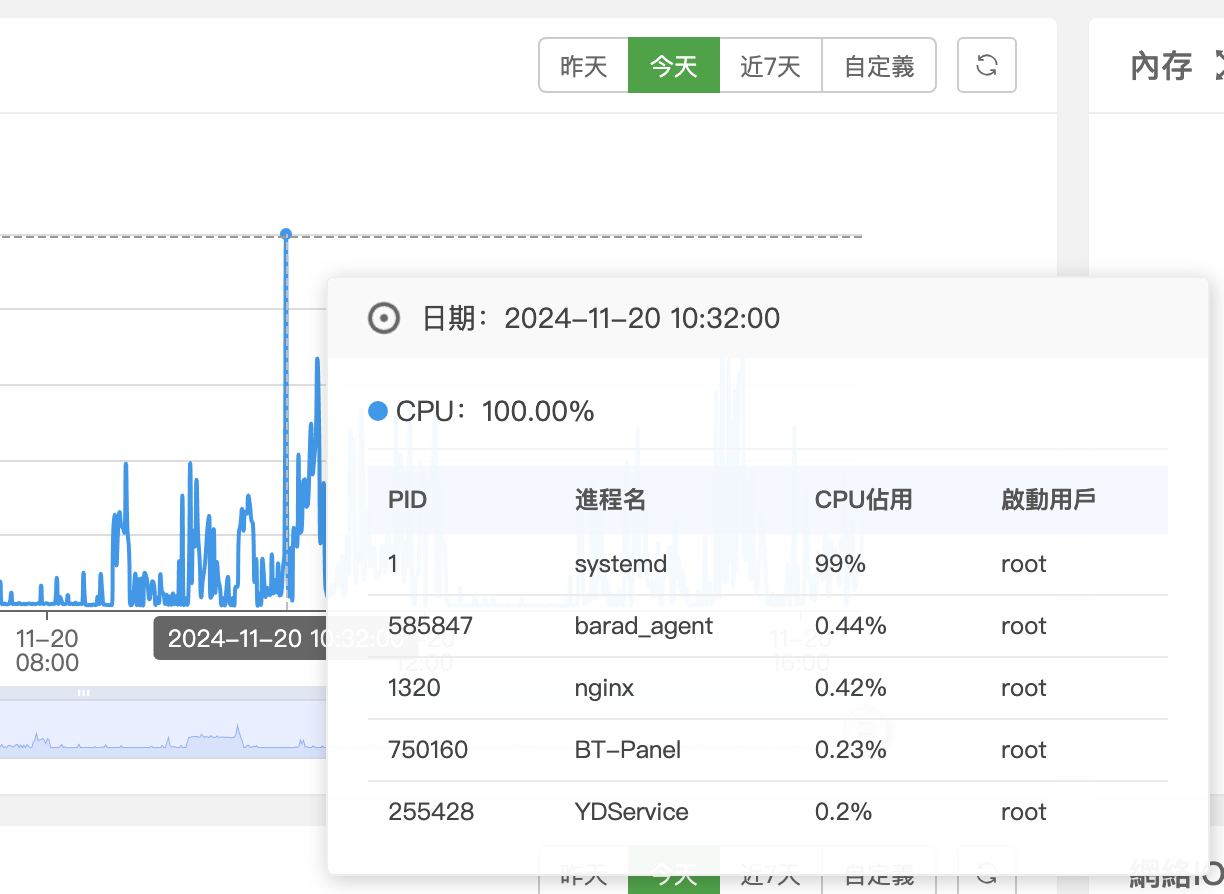Click the 啟動用戶 column header
The height and width of the screenshot is (894, 1224).
point(1049,500)
